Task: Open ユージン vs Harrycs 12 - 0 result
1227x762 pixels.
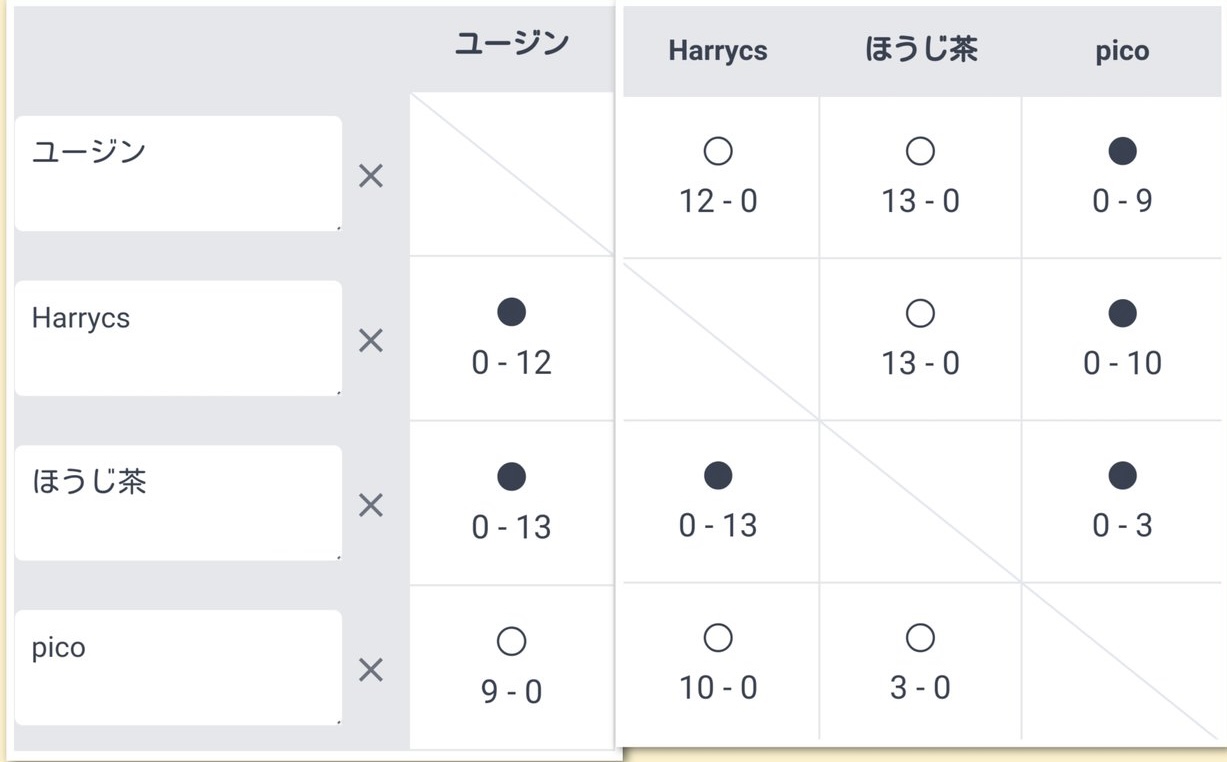Action: tap(718, 178)
